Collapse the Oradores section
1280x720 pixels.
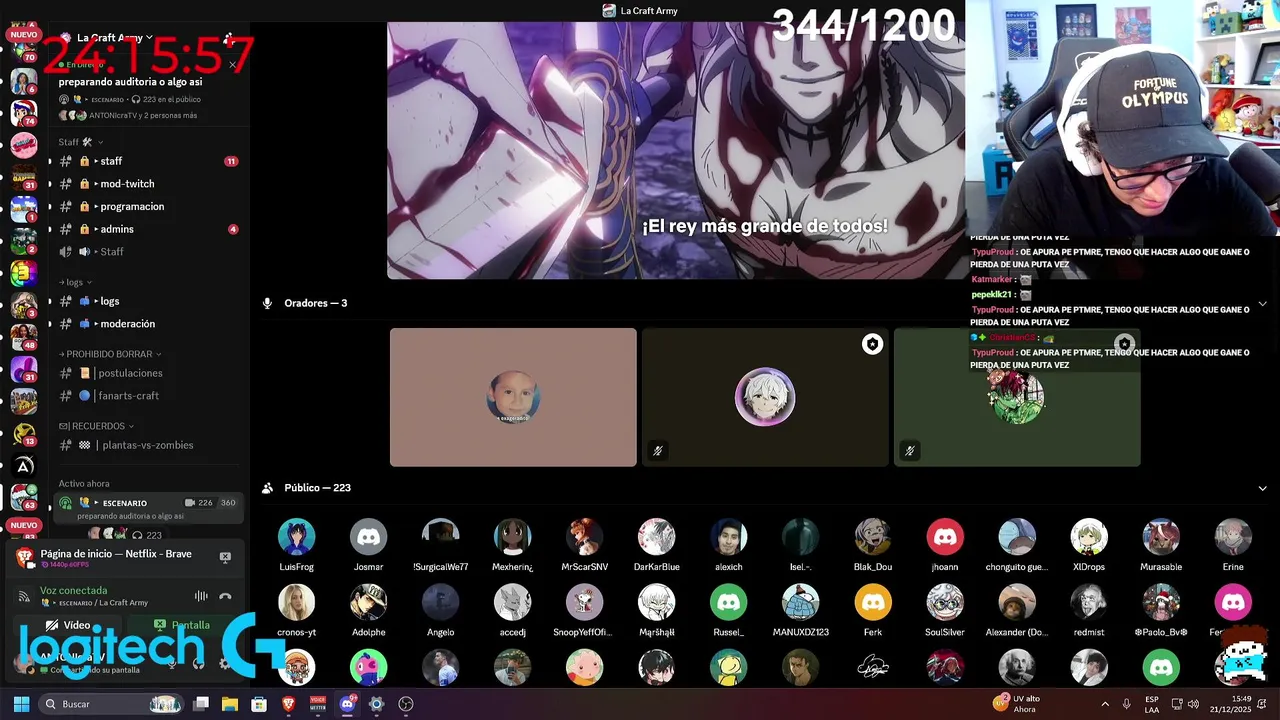point(1262,303)
